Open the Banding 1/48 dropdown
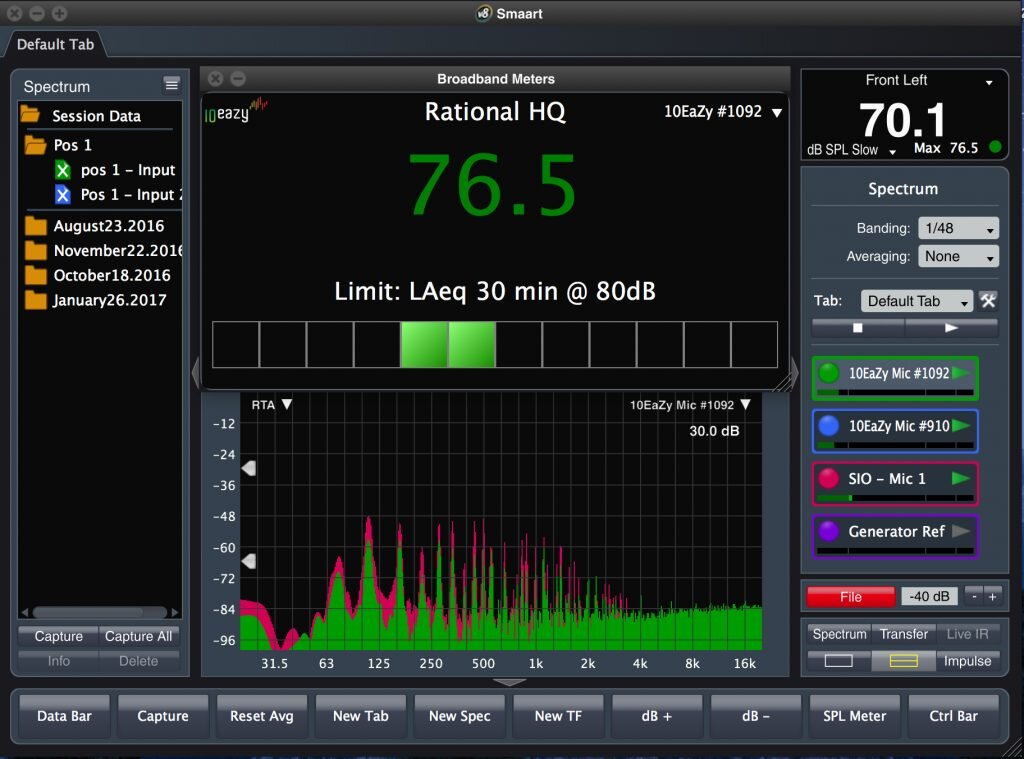Screen dimensions: 1024x759 (958, 228)
